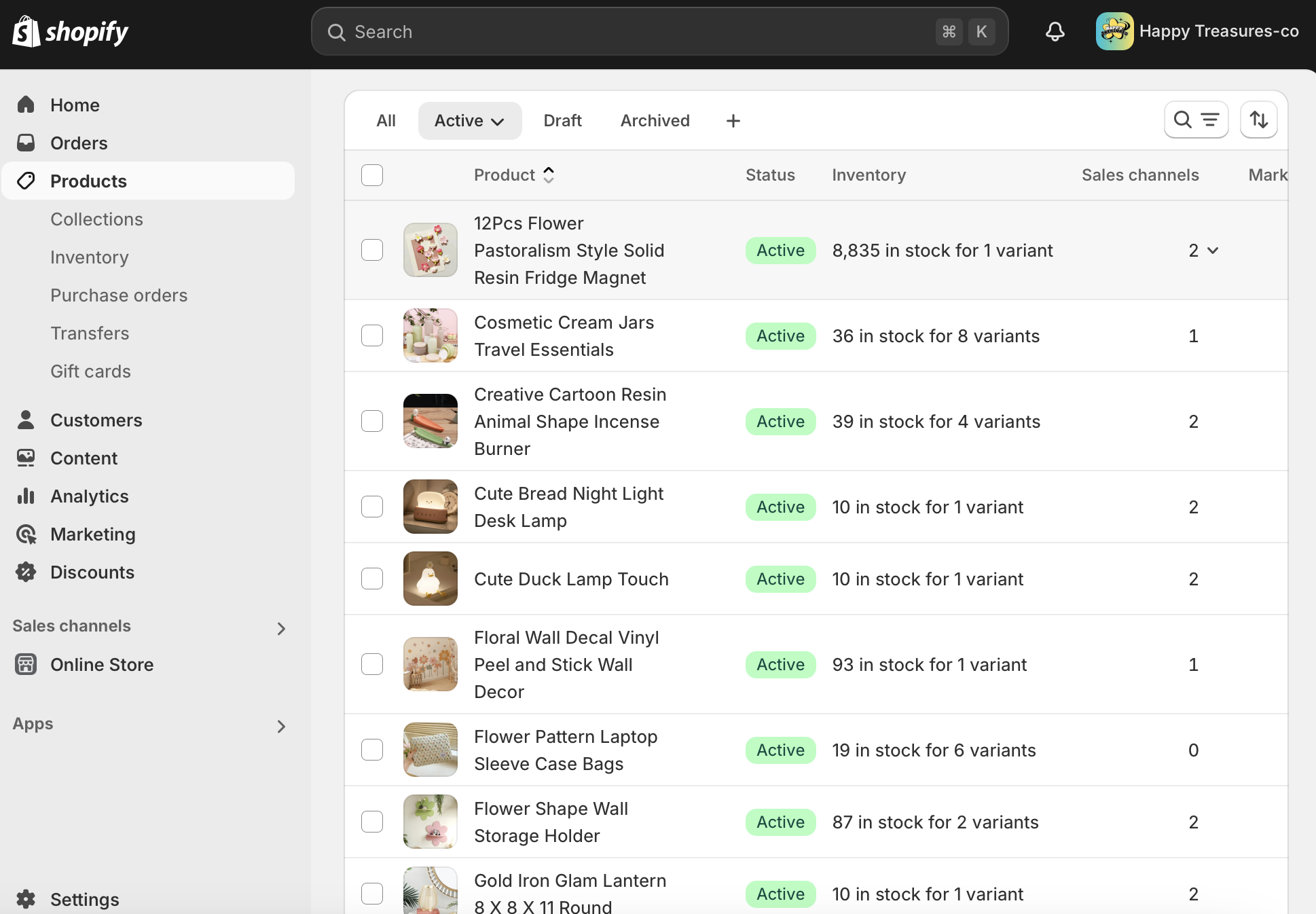Switch to the Draft tab

click(x=562, y=121)
